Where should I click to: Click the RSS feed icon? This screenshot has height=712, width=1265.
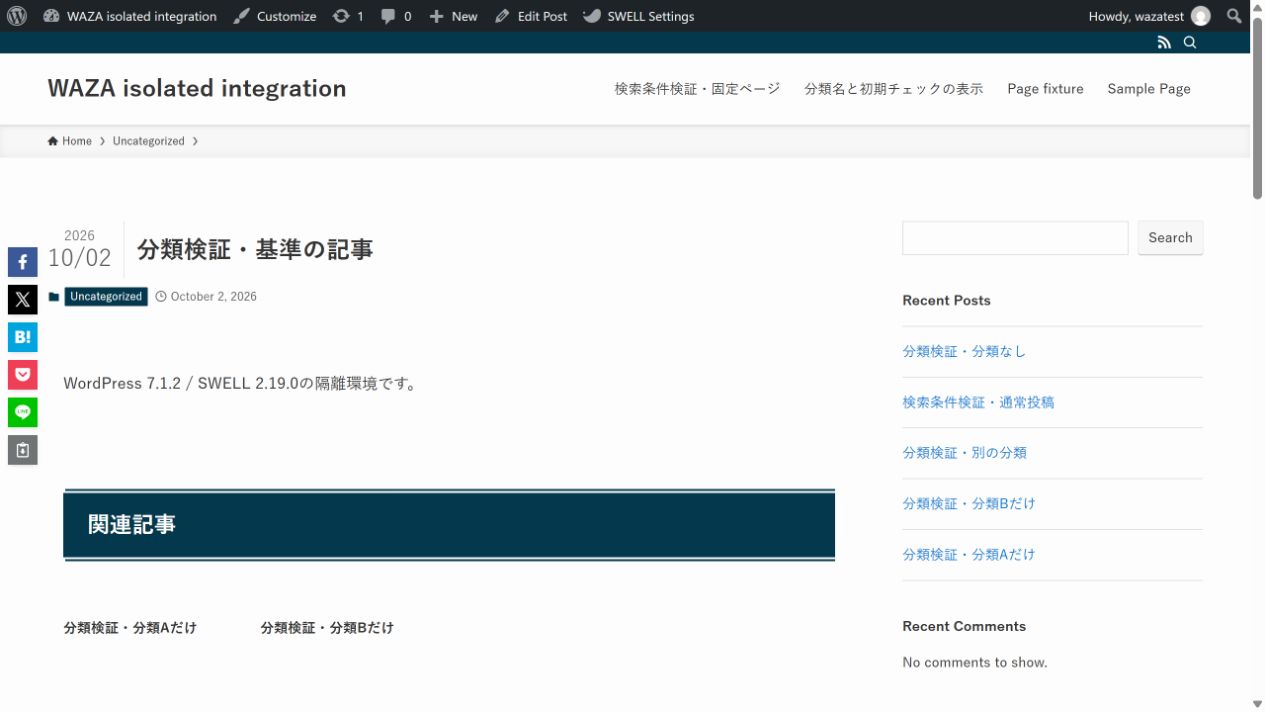pyautogui.click(x=1164, y=42)
